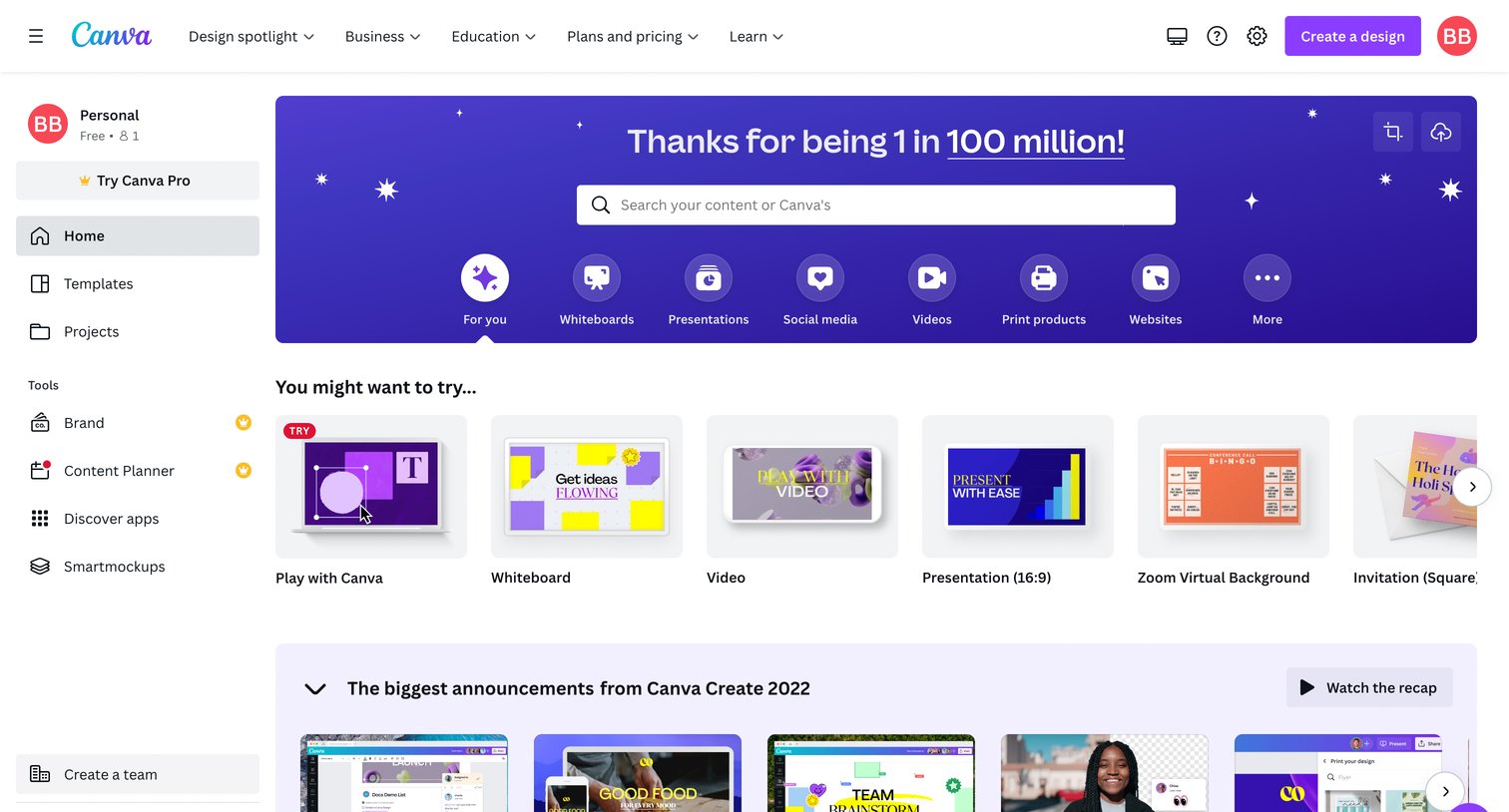Open the Print your design announcement card
Viewport: 1509px width, 812px height.
click(x=1338, y=773)
